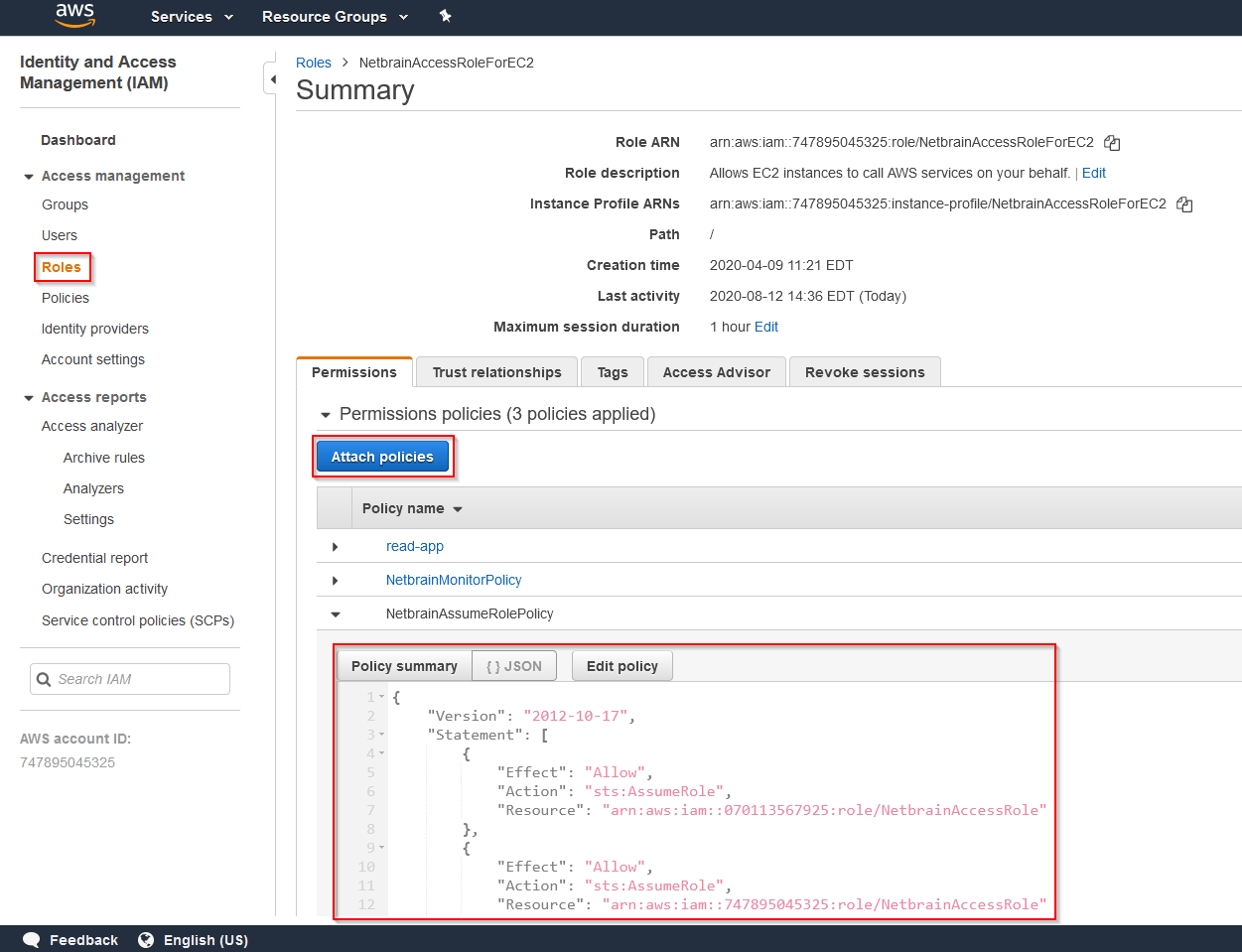
Task: Click the AWS logo home icon
Action: (74, 15)
